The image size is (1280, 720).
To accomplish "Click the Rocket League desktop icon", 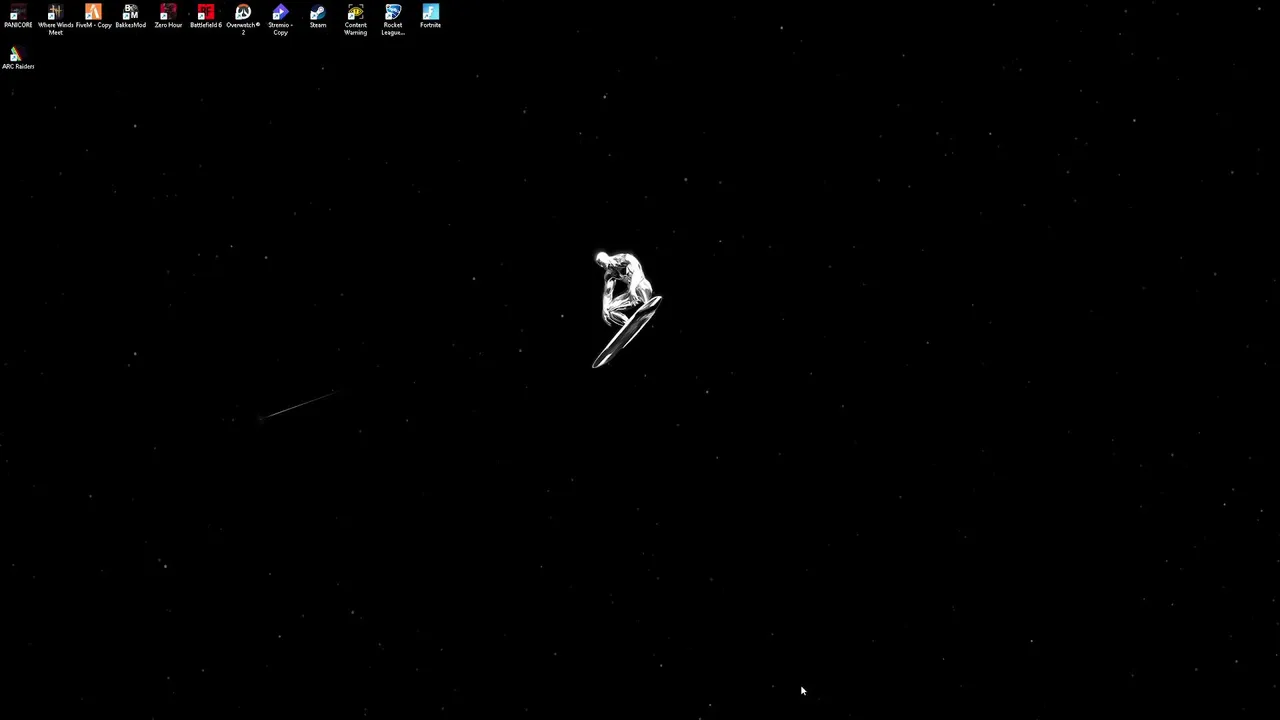I will 393,20.
